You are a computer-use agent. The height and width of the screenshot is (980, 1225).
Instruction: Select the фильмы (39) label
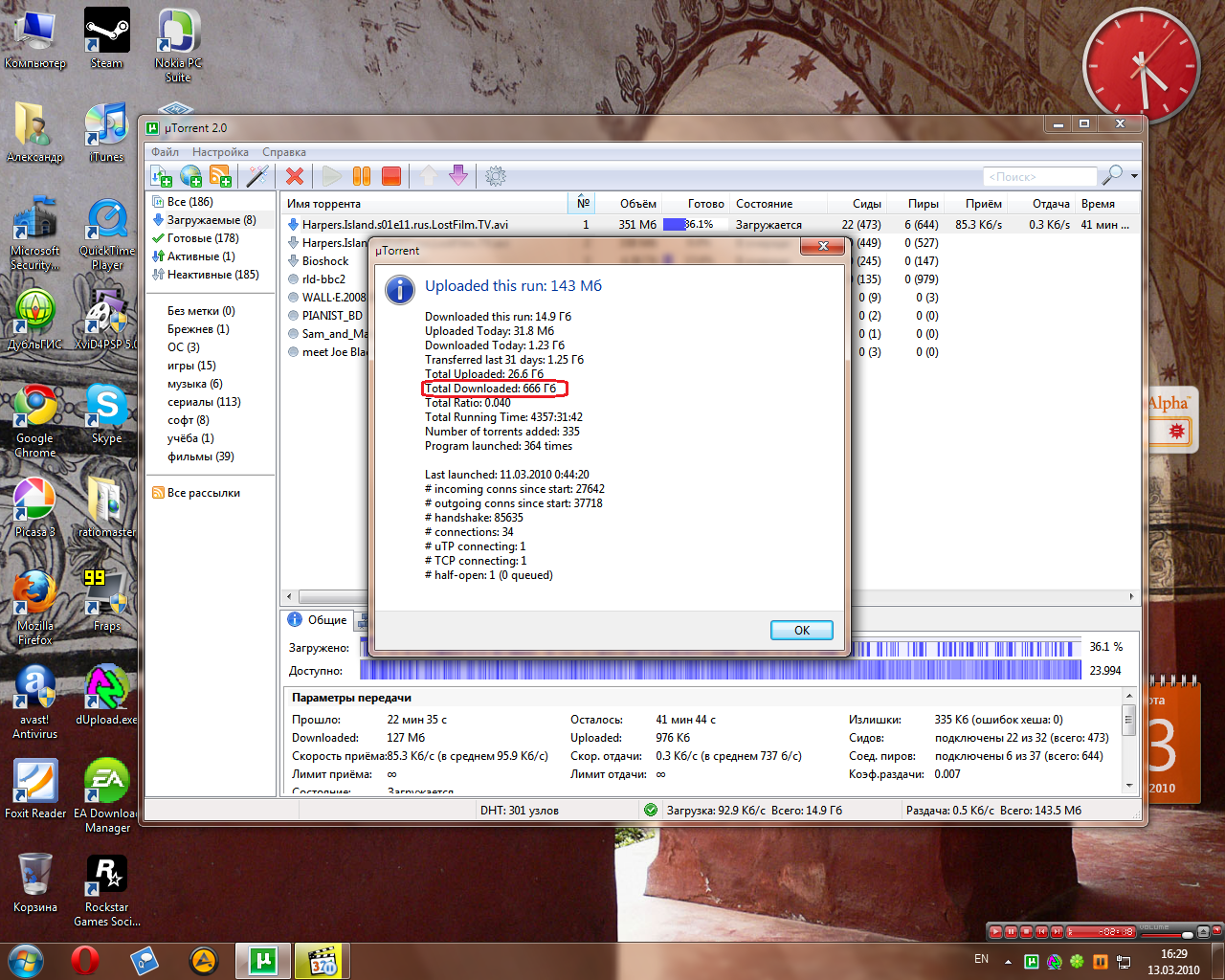(x=200, y=457)
